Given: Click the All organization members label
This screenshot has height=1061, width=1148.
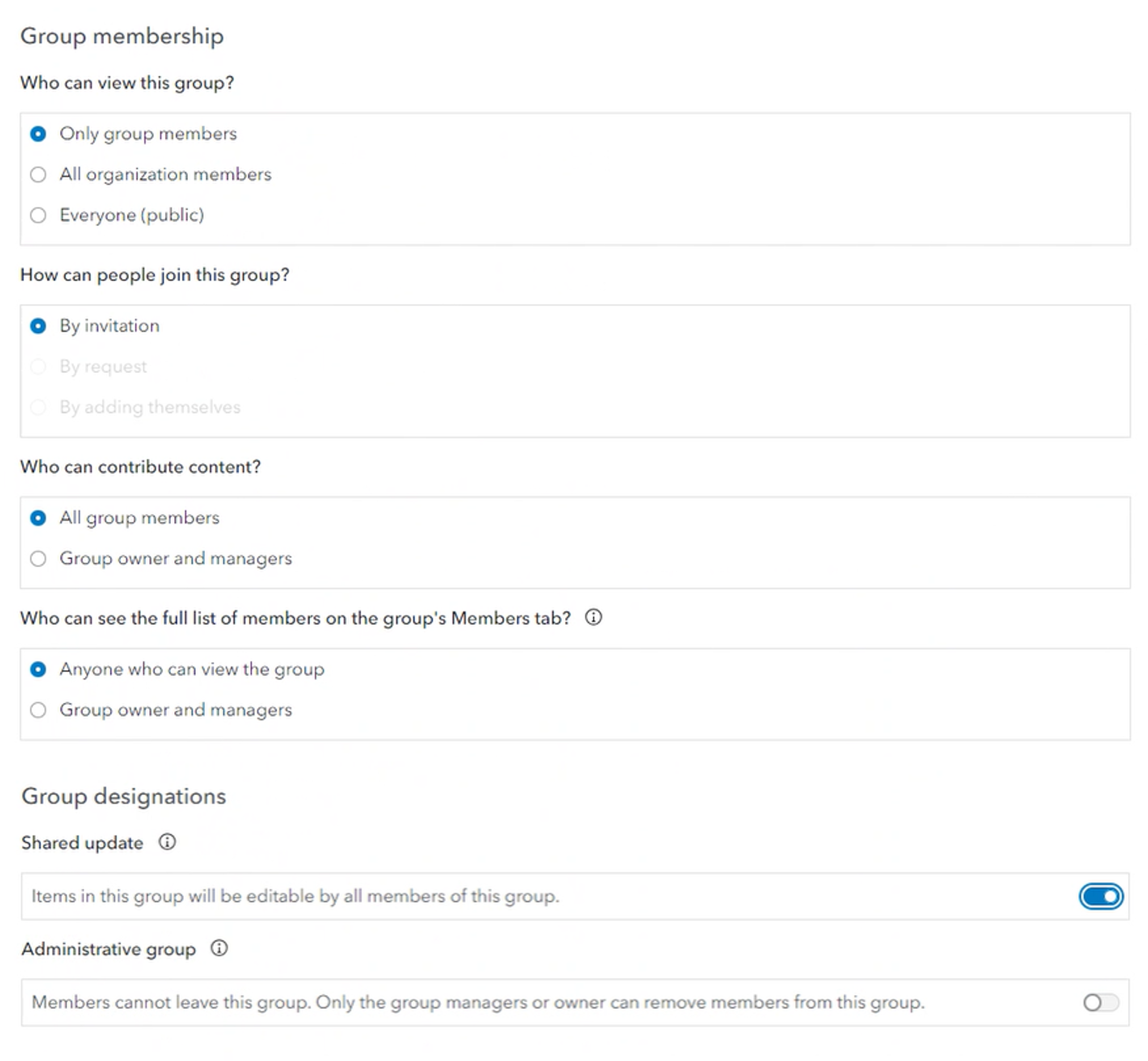Looking at the screenshot, I should pos(165,175).
